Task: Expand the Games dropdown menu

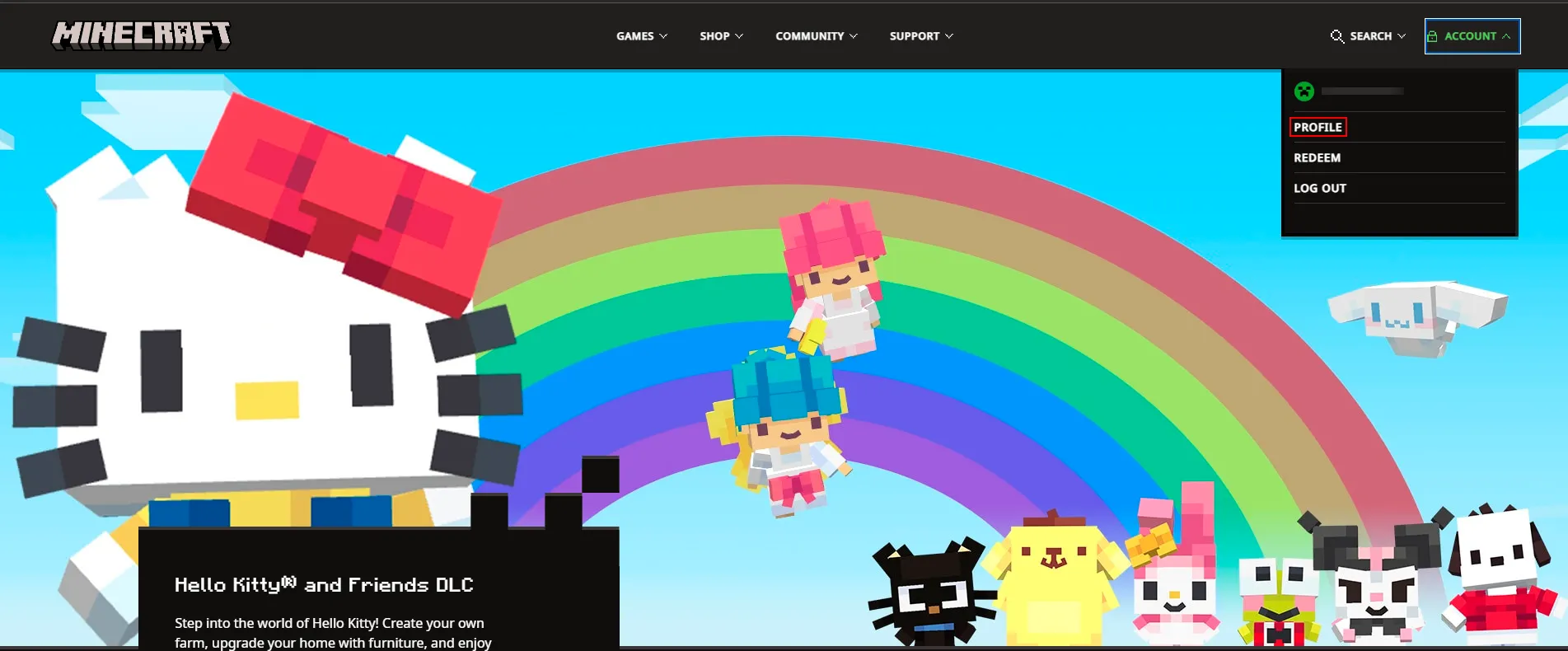Action: 641,36
